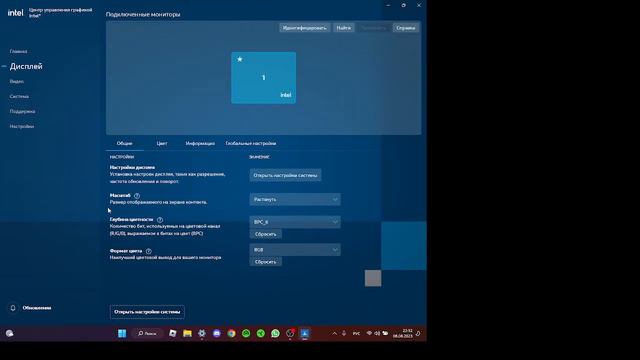
Task: Open the Wi-Fi network tray icon
Action: click(x=369, y=333)
